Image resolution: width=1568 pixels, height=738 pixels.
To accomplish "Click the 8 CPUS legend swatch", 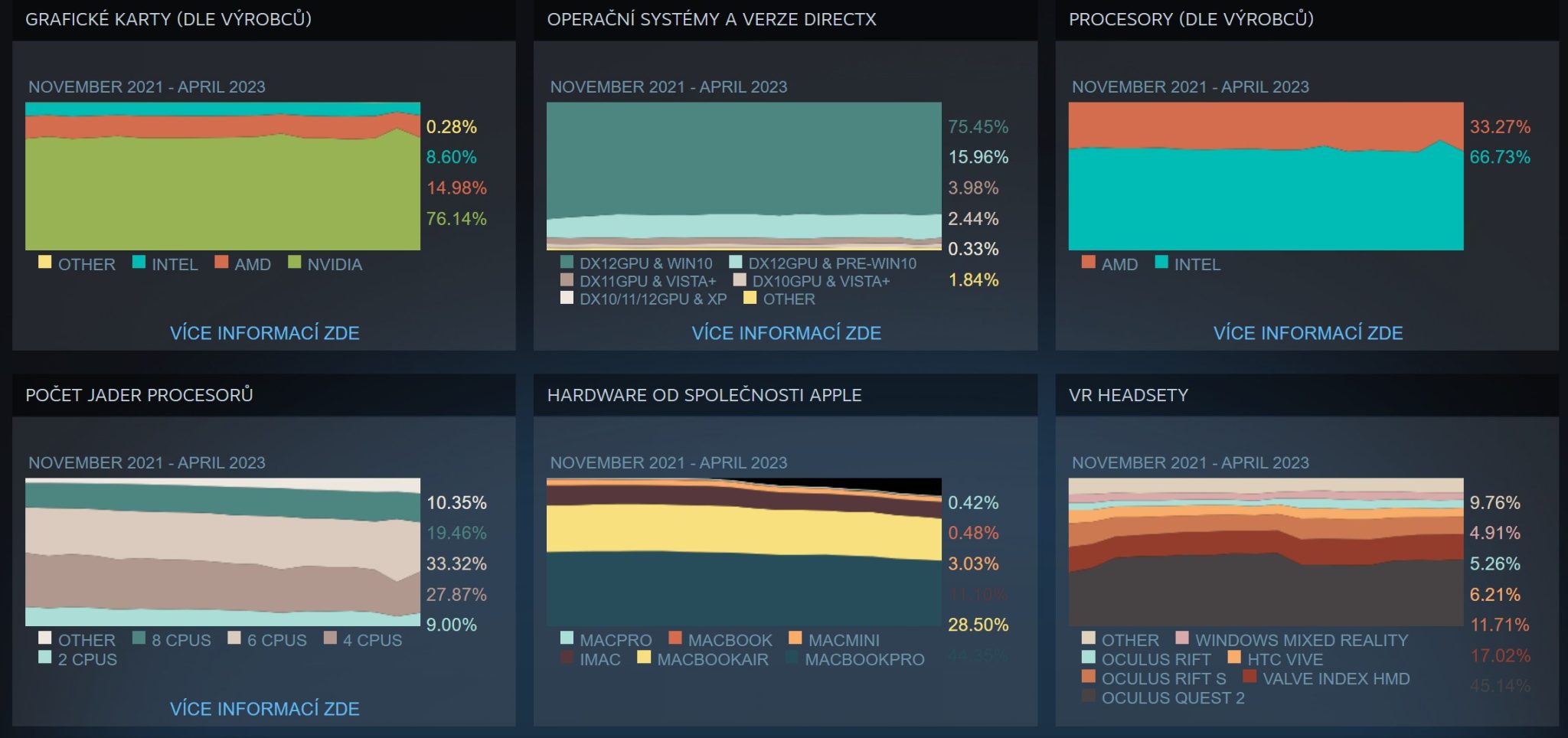I will [x=139, y=638].
